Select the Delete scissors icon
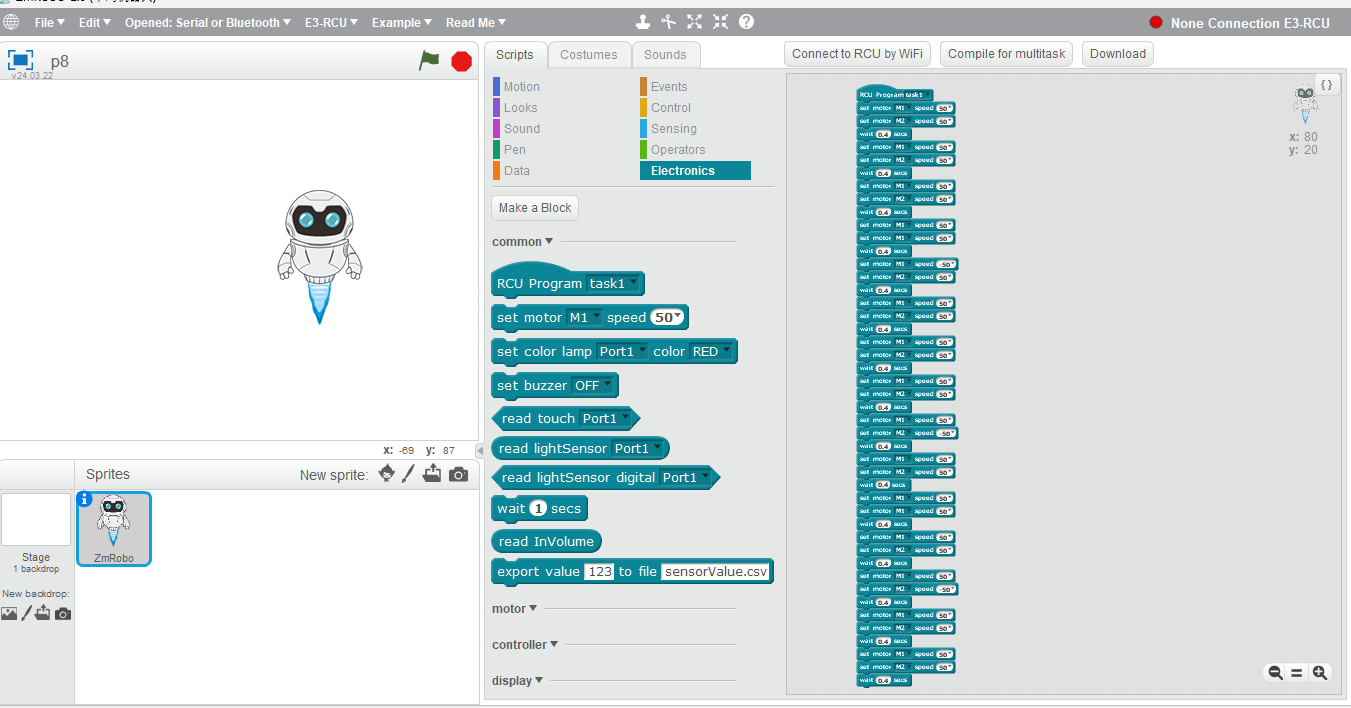This screenshot has width=1351, height=708. [668, 22]
